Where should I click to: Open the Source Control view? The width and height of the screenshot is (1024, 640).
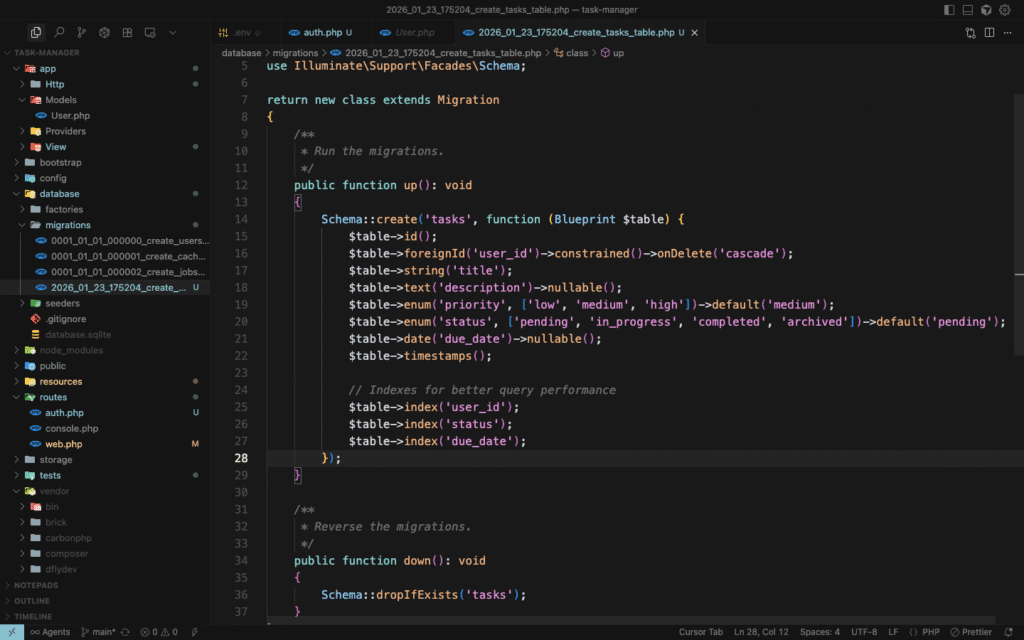[x=82, y=32]
